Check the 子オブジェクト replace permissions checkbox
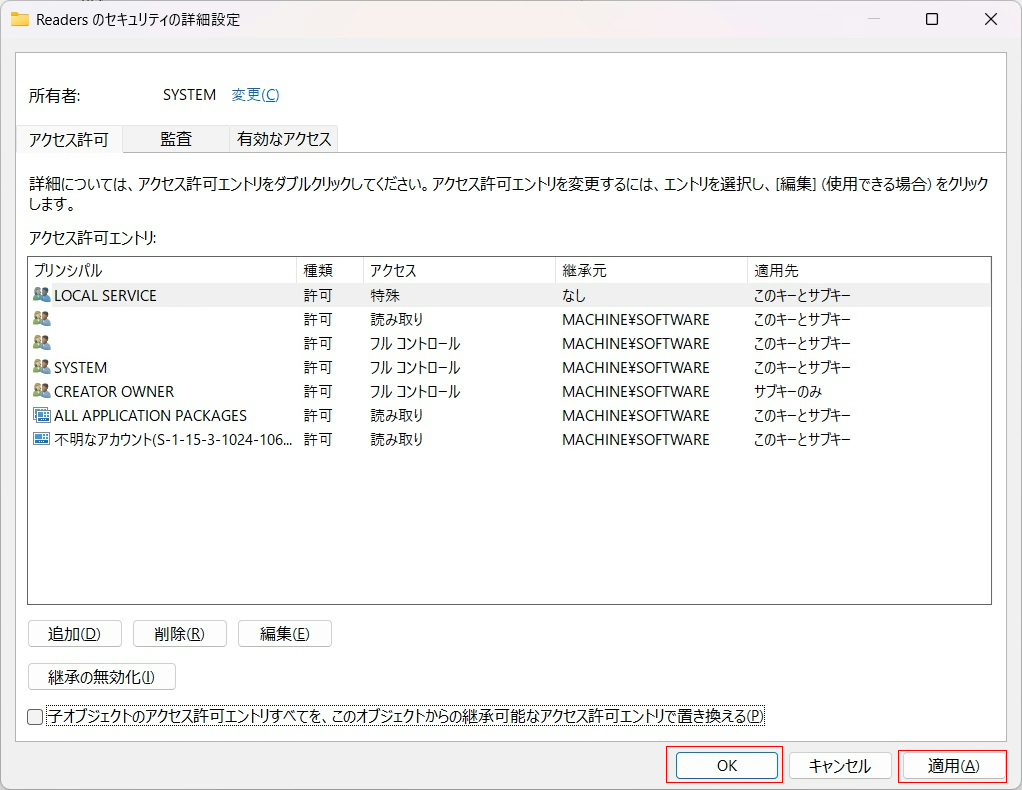Screen dimensions: 1022x790 (35, 717)
